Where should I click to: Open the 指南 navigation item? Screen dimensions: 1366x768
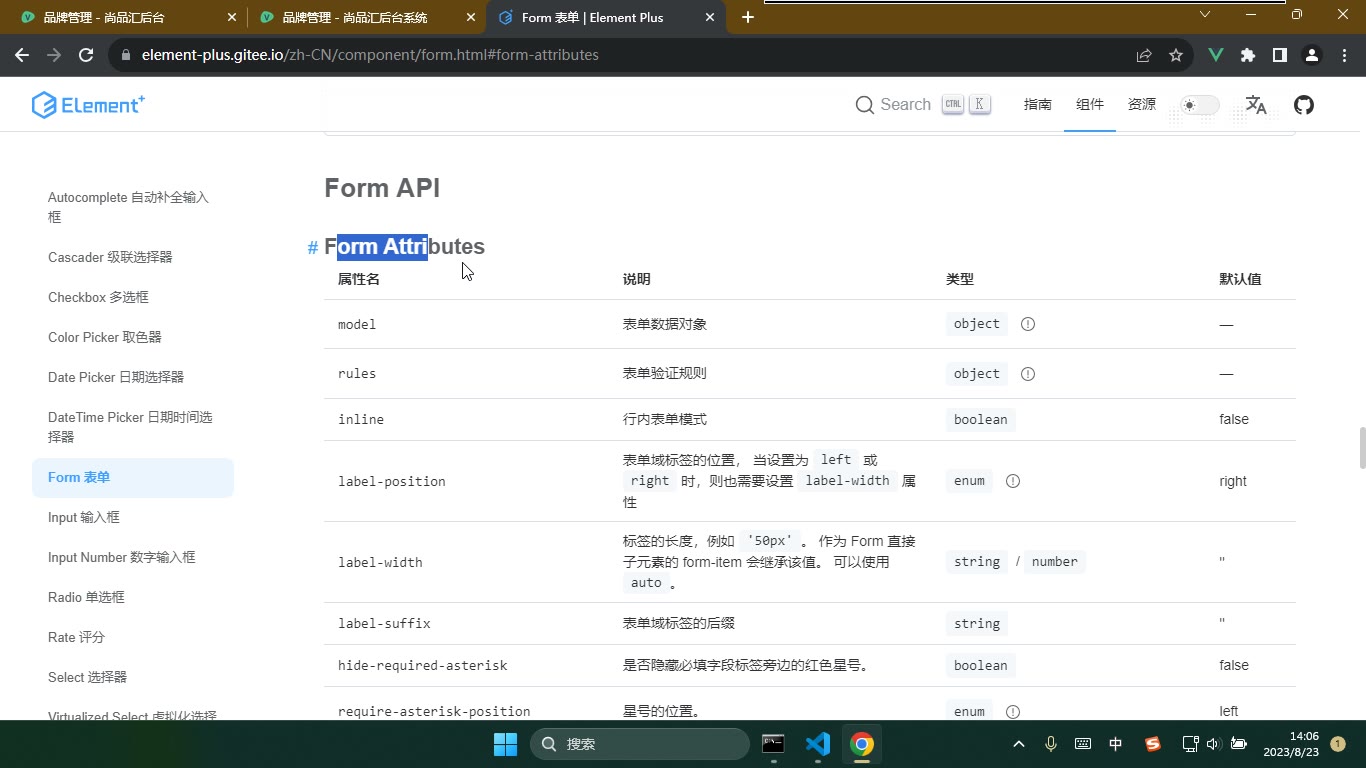[1038, 104]
